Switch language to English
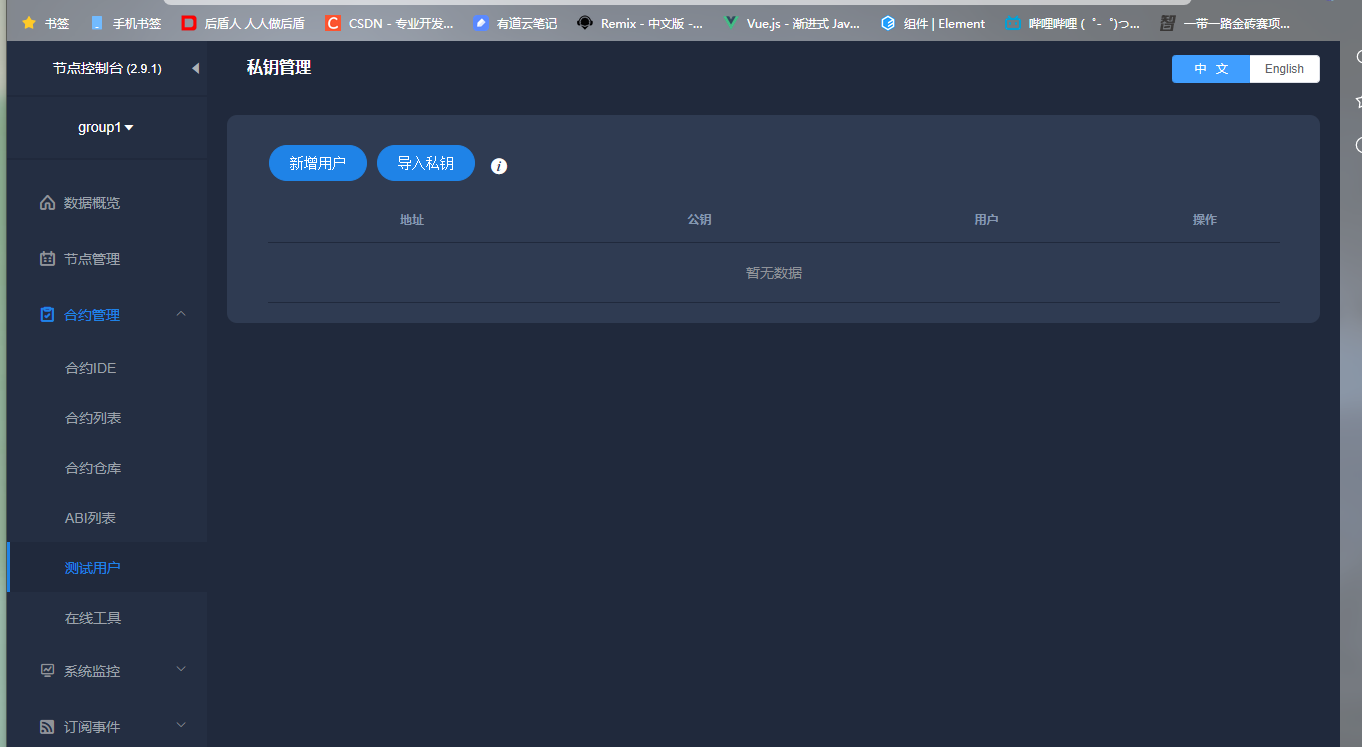The height and width of the screenshot is (747, 1362). point(1284,68)
